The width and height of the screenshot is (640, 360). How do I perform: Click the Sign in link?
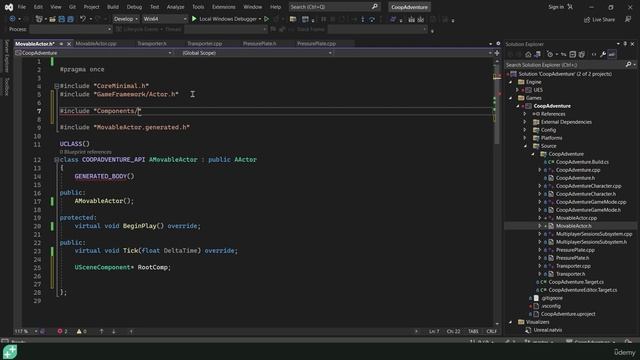pyautogui.click(x=556, y=7)
